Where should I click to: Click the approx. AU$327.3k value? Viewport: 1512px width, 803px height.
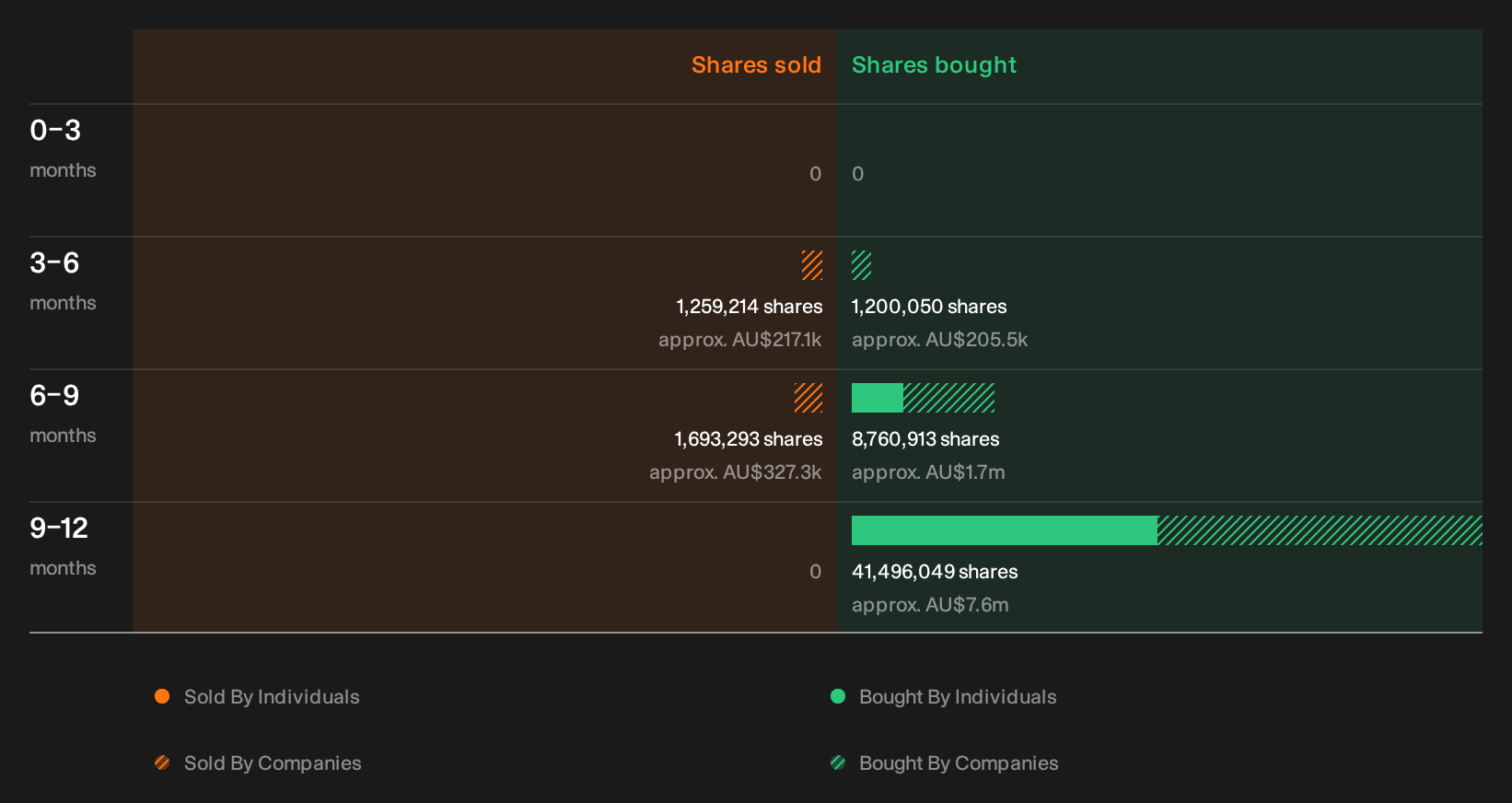[736, 472]
